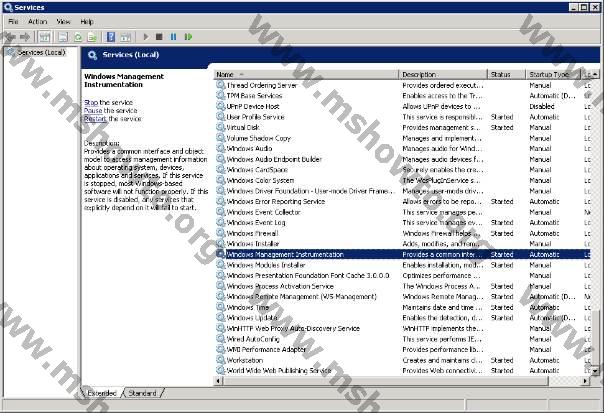Click the horizontal scrollbar left arrow

(x=218, y=381)
